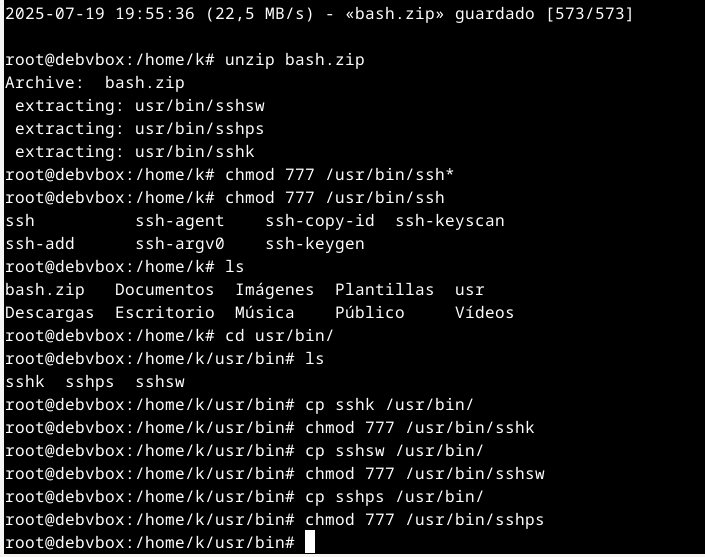705x557 pixels.
Task: Click 'ssh-keyscan' in the completion list
Action: pyautogui.click(x=450, y=221)
